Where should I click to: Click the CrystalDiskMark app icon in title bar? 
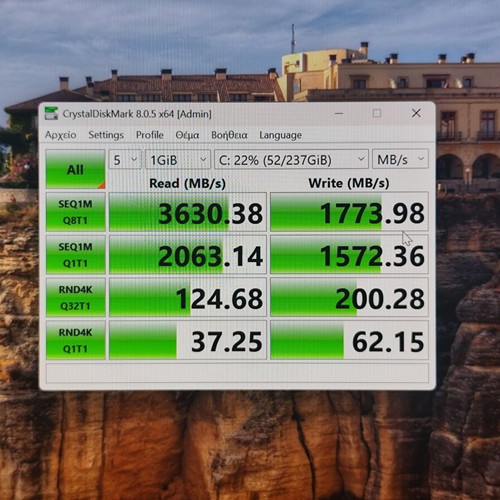tap(51, 113)
